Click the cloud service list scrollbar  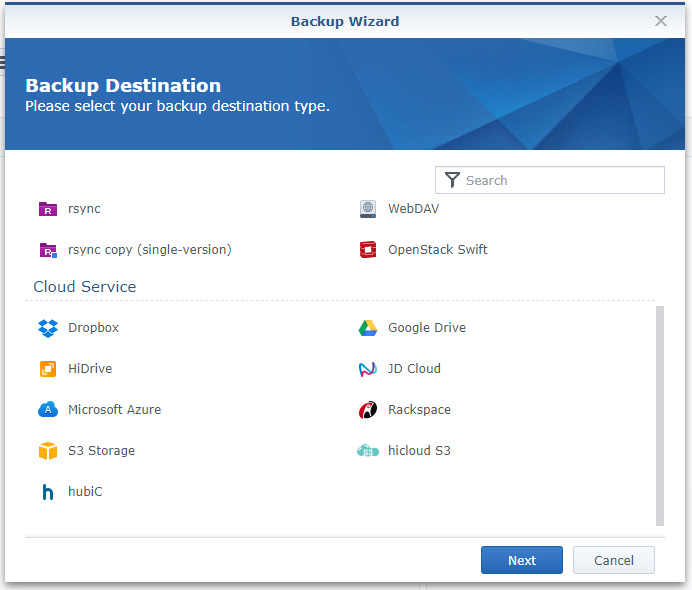pyautogui.click(x=660, y=416)
